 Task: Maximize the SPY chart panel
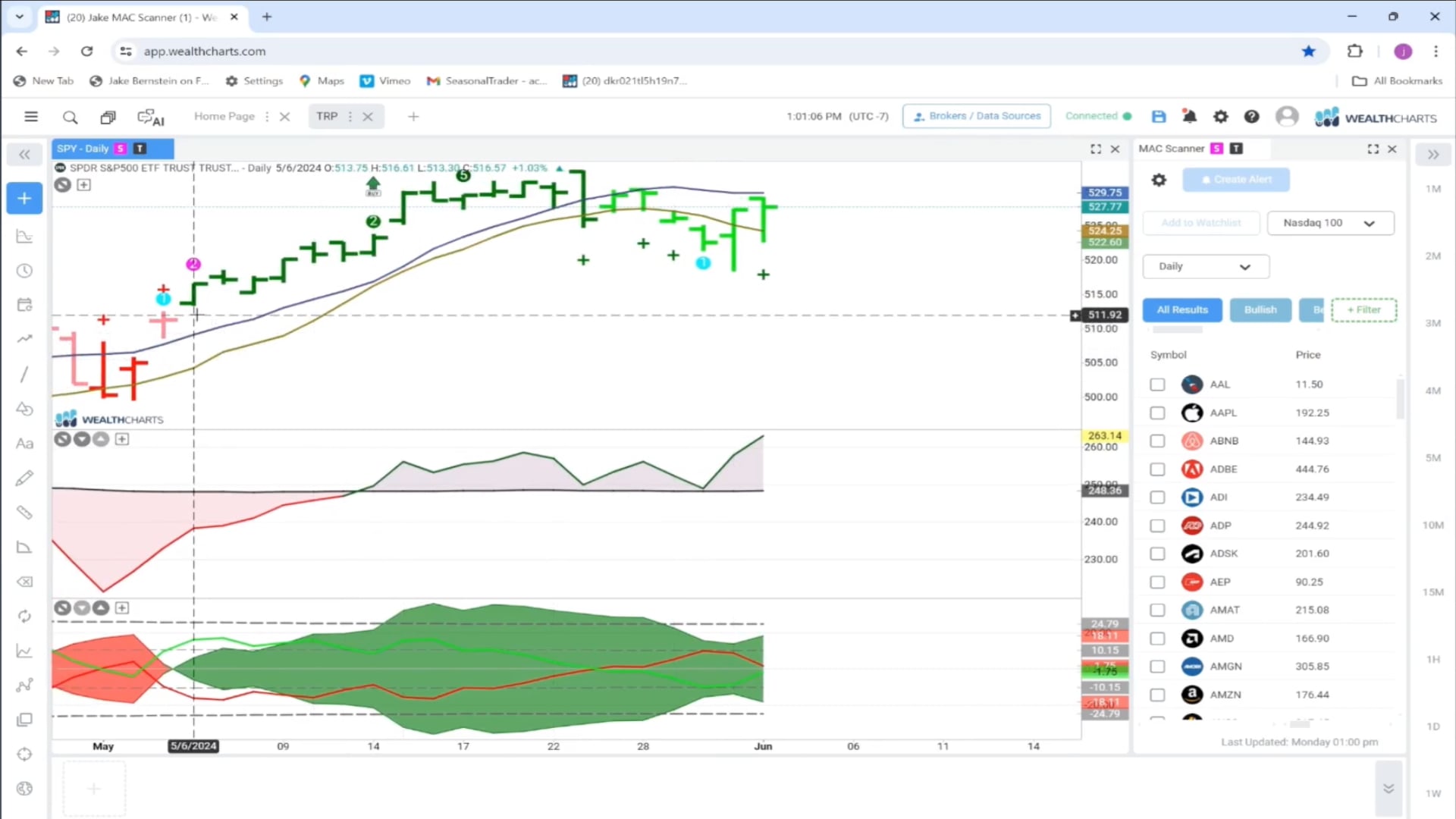[x=1096, y=149]
